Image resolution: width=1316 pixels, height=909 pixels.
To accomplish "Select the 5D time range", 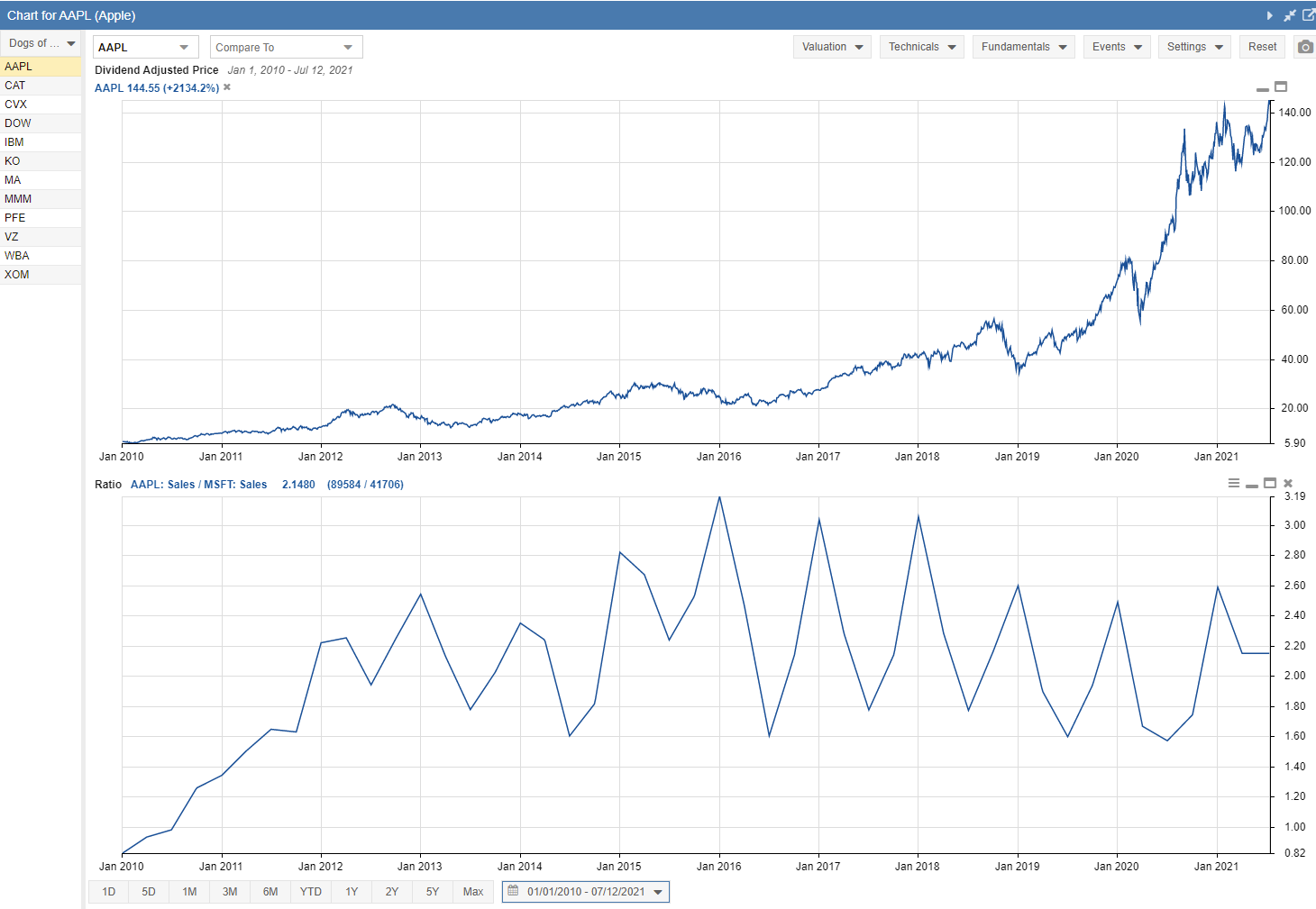I will 149,892.
